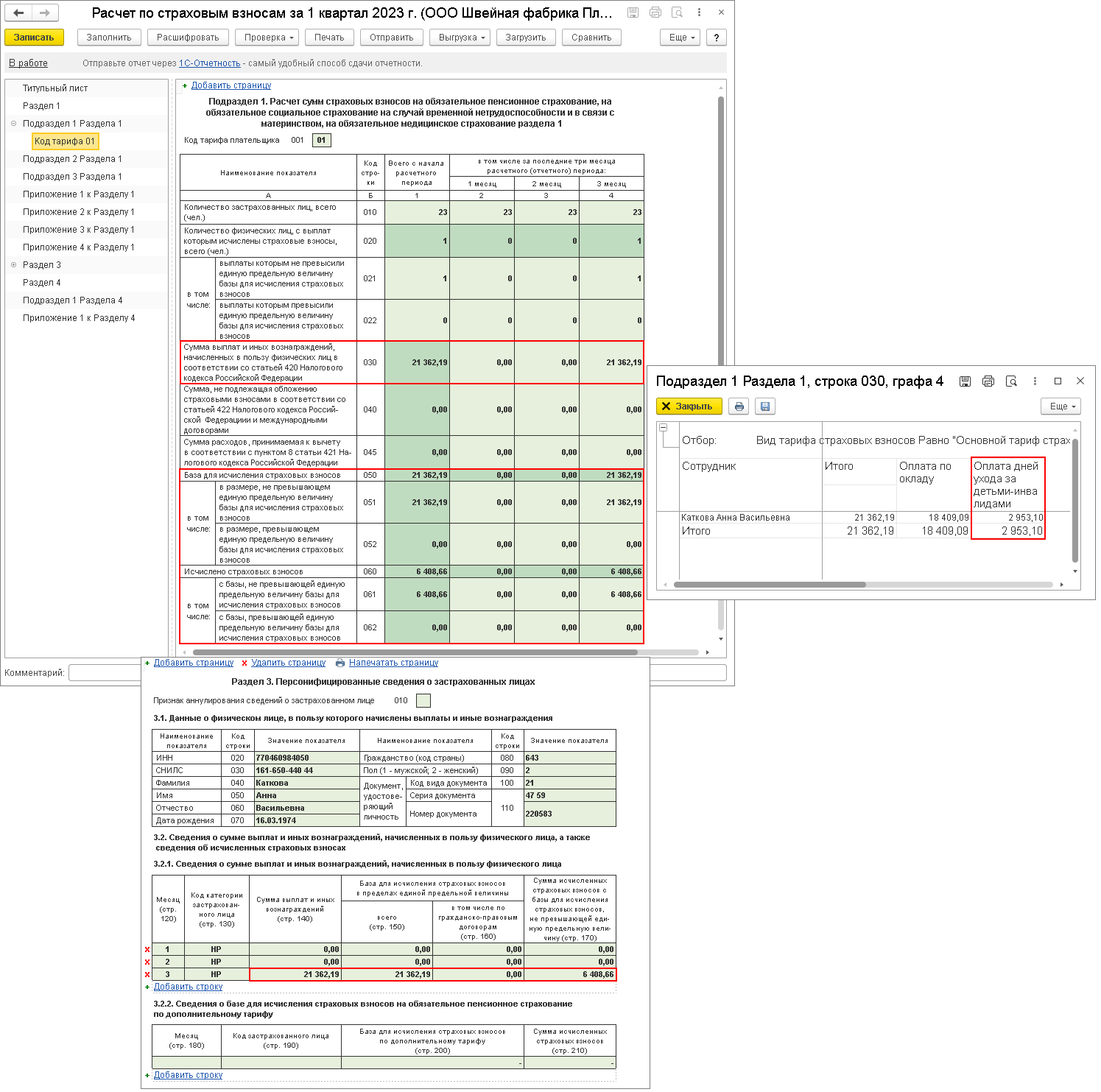Click horizontal scrollbar in decryption window
Viewport: 1101px width, 1092px height.
pos(770,585)
